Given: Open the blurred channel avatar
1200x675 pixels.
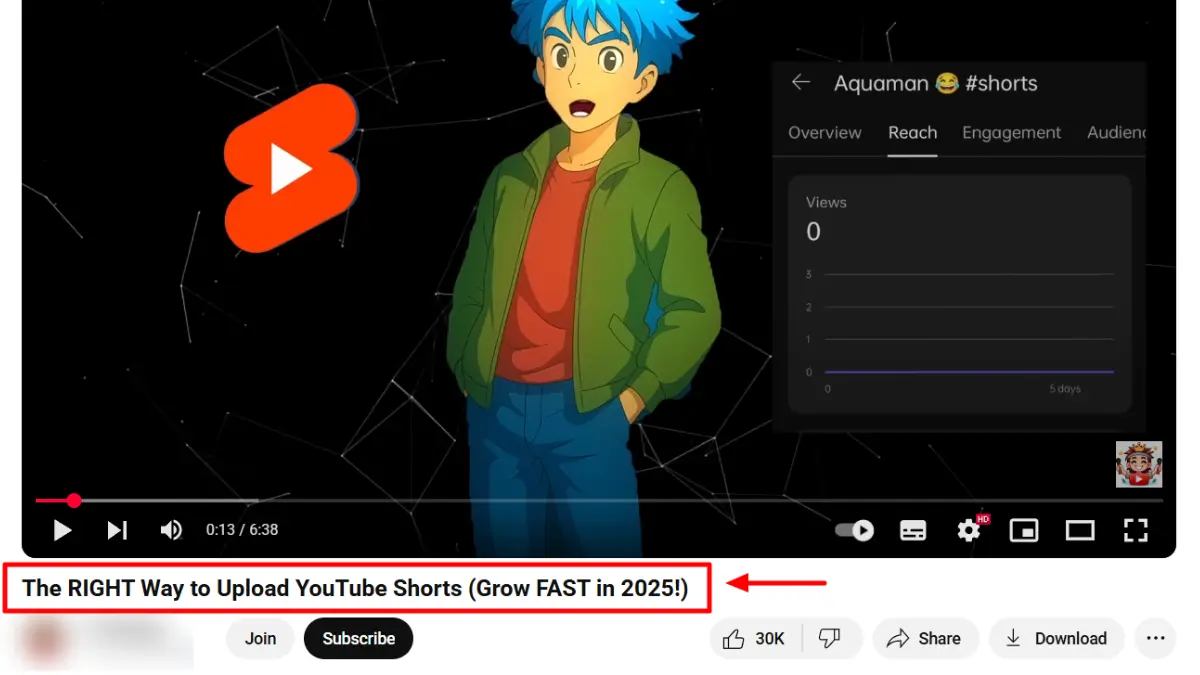Looking at the screenshot, I should click(x=43, y=641).
